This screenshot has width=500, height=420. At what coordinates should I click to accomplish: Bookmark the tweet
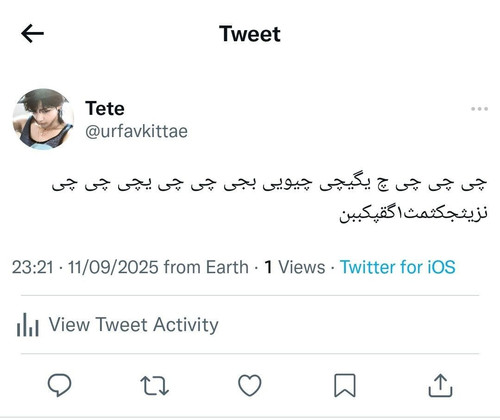click(345, 386)
